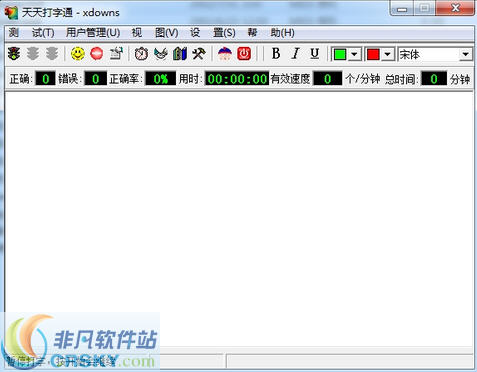Open the 帮助(H) menu
Image resolution: width=477 pixels, height=372 pixels.
271,33
